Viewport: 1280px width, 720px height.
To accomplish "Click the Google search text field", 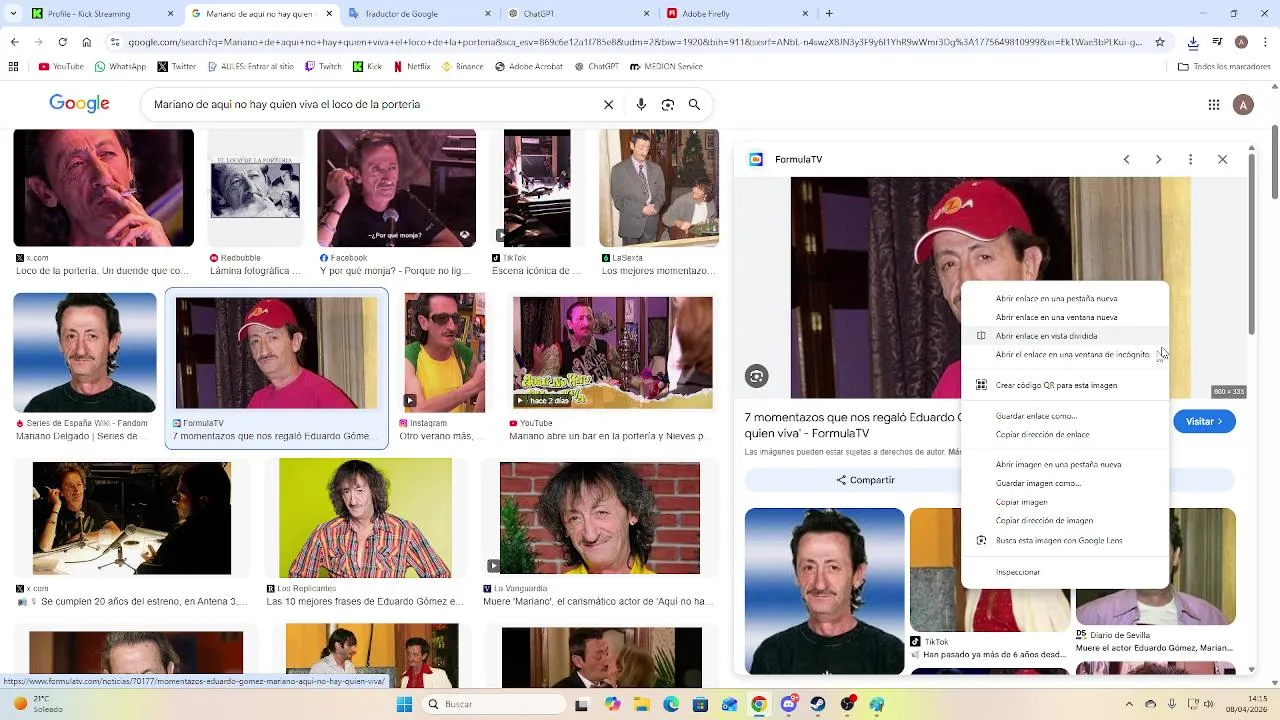I will pyautogui.click(x=370, y=105).
